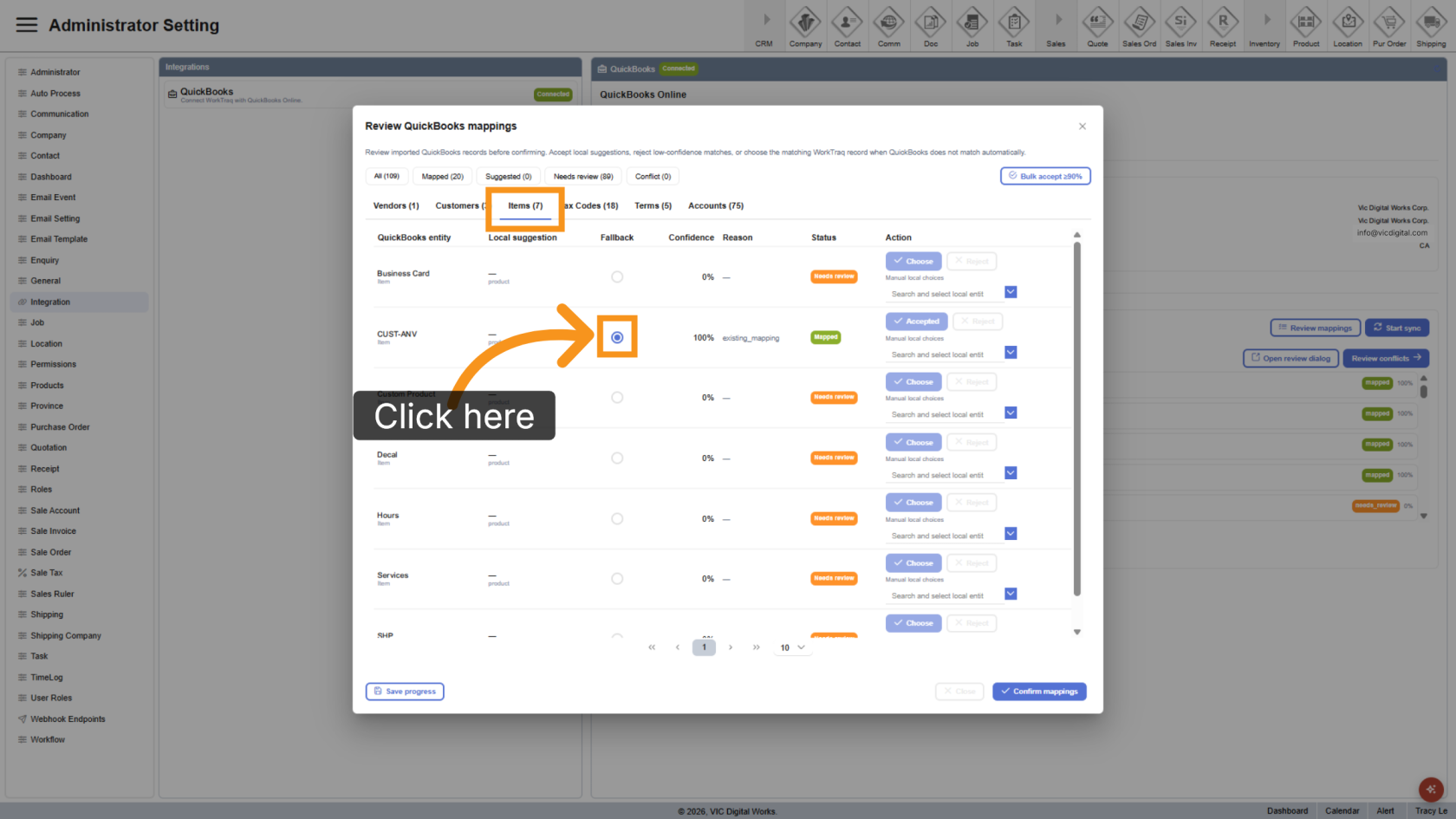The width and height of the screenshot is (1456, 819).
Task: Open the Location module icon
Action: pyautogui.click(x=1348, y=25)
